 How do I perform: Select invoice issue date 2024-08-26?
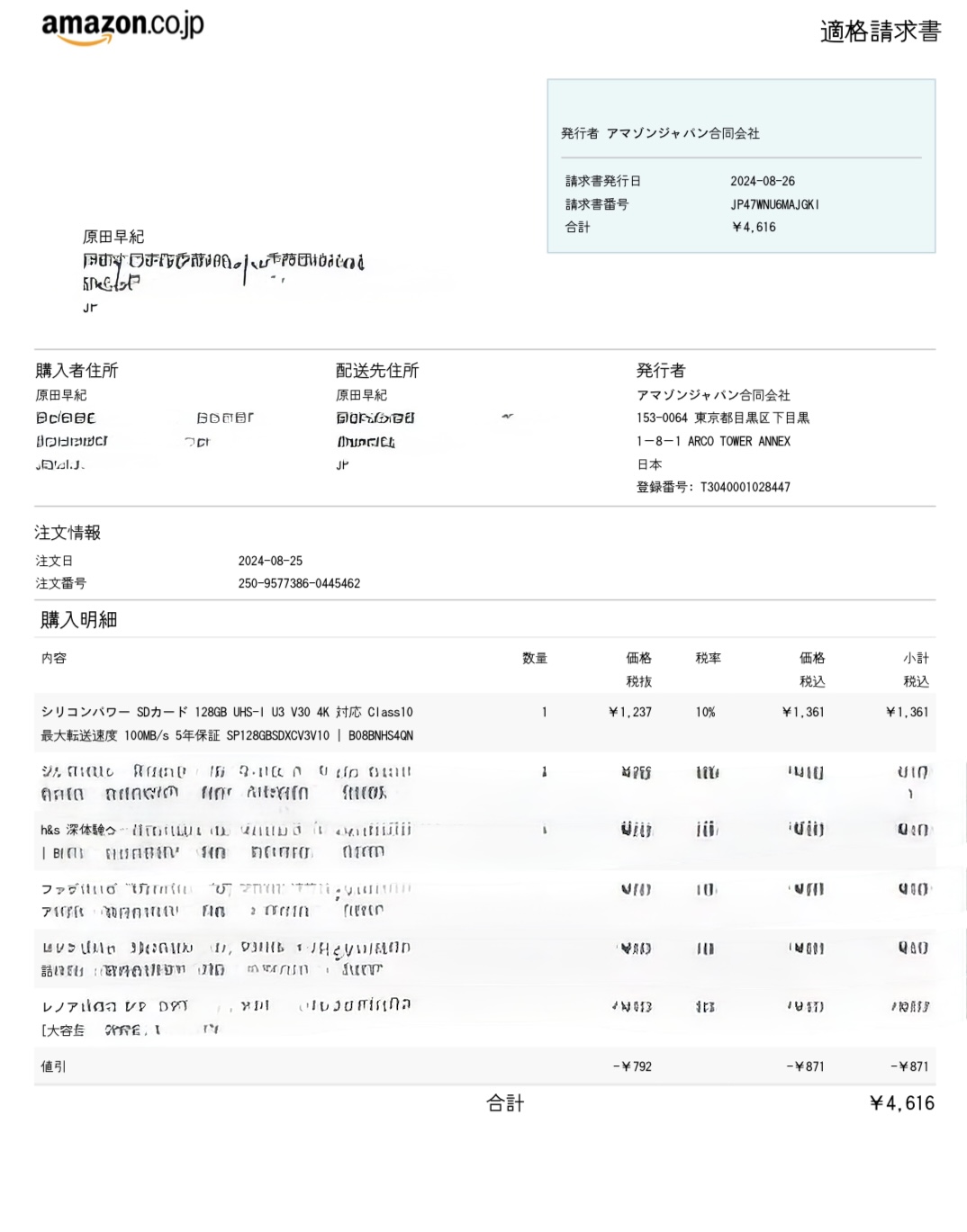click(762, 181)
